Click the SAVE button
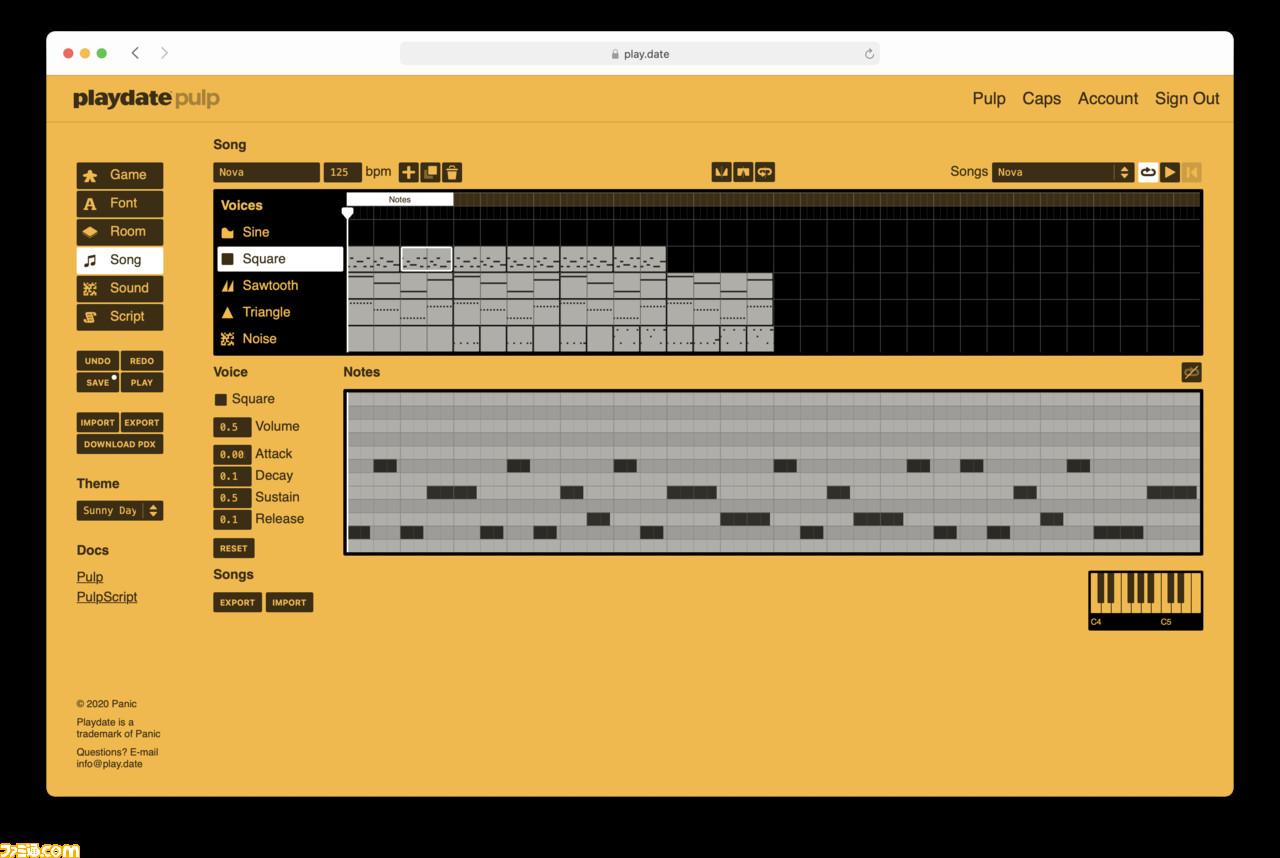Viewport: 1280px width, 858px height. (98, 382)
